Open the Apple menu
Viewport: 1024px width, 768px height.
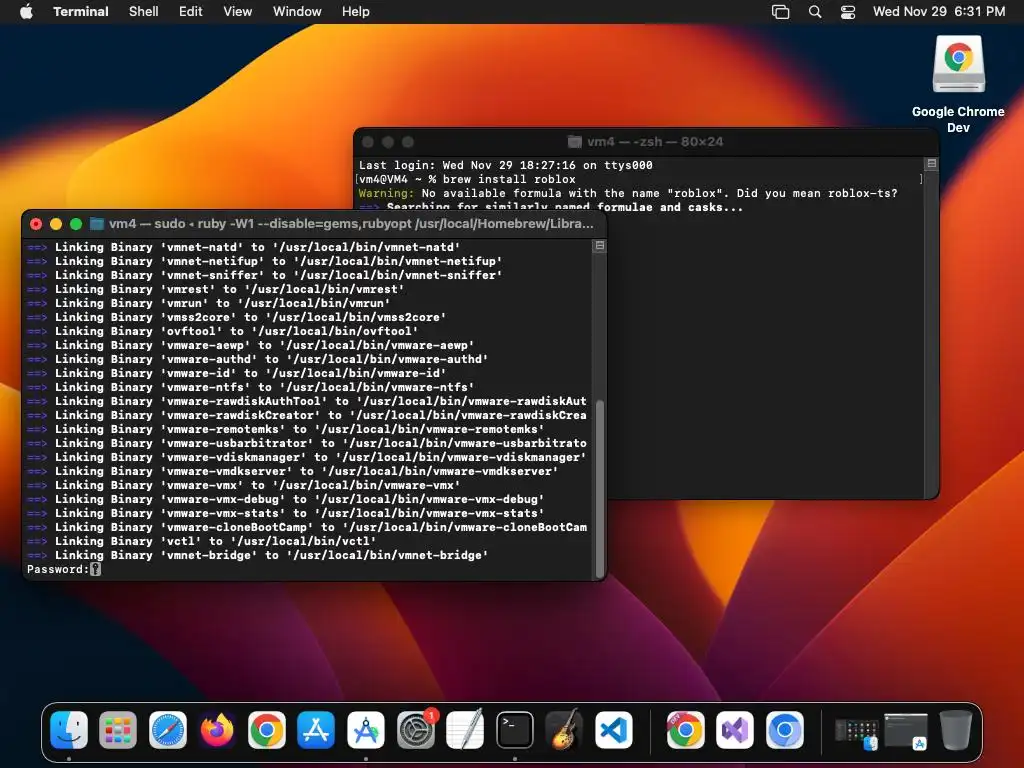coord(26,11)
